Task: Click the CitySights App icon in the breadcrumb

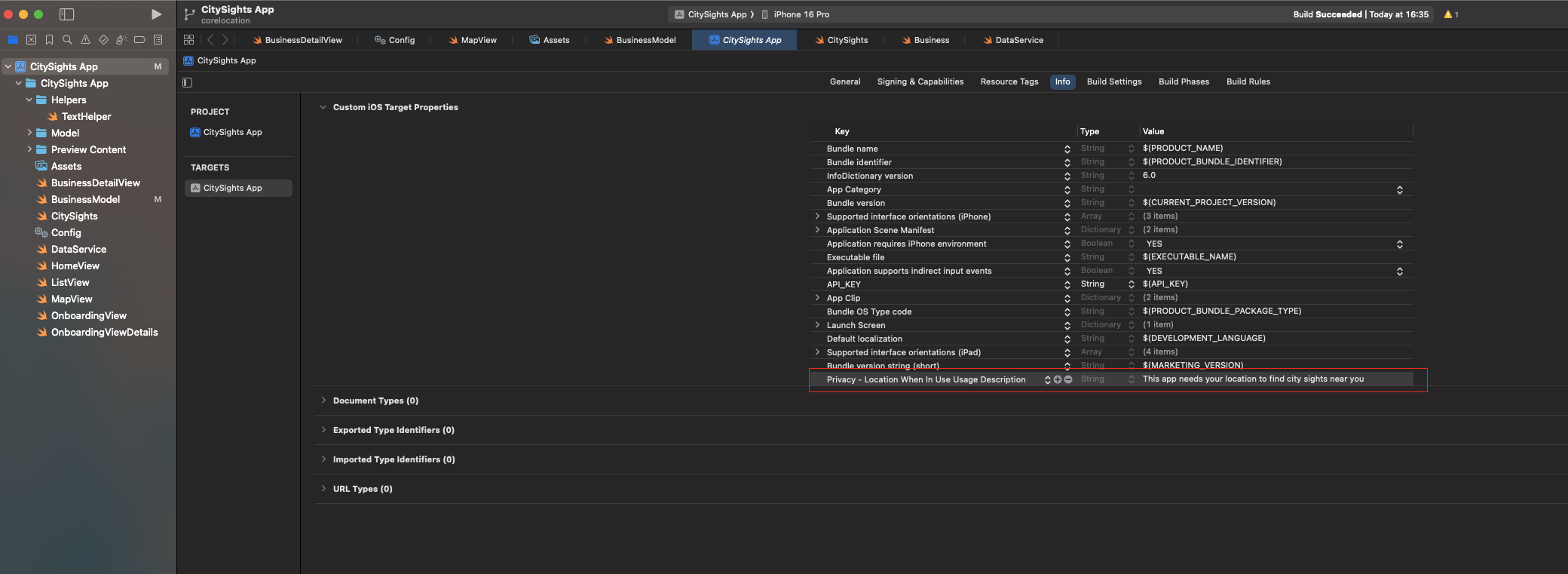Action: pyautogui.click(x=188, y=60)
